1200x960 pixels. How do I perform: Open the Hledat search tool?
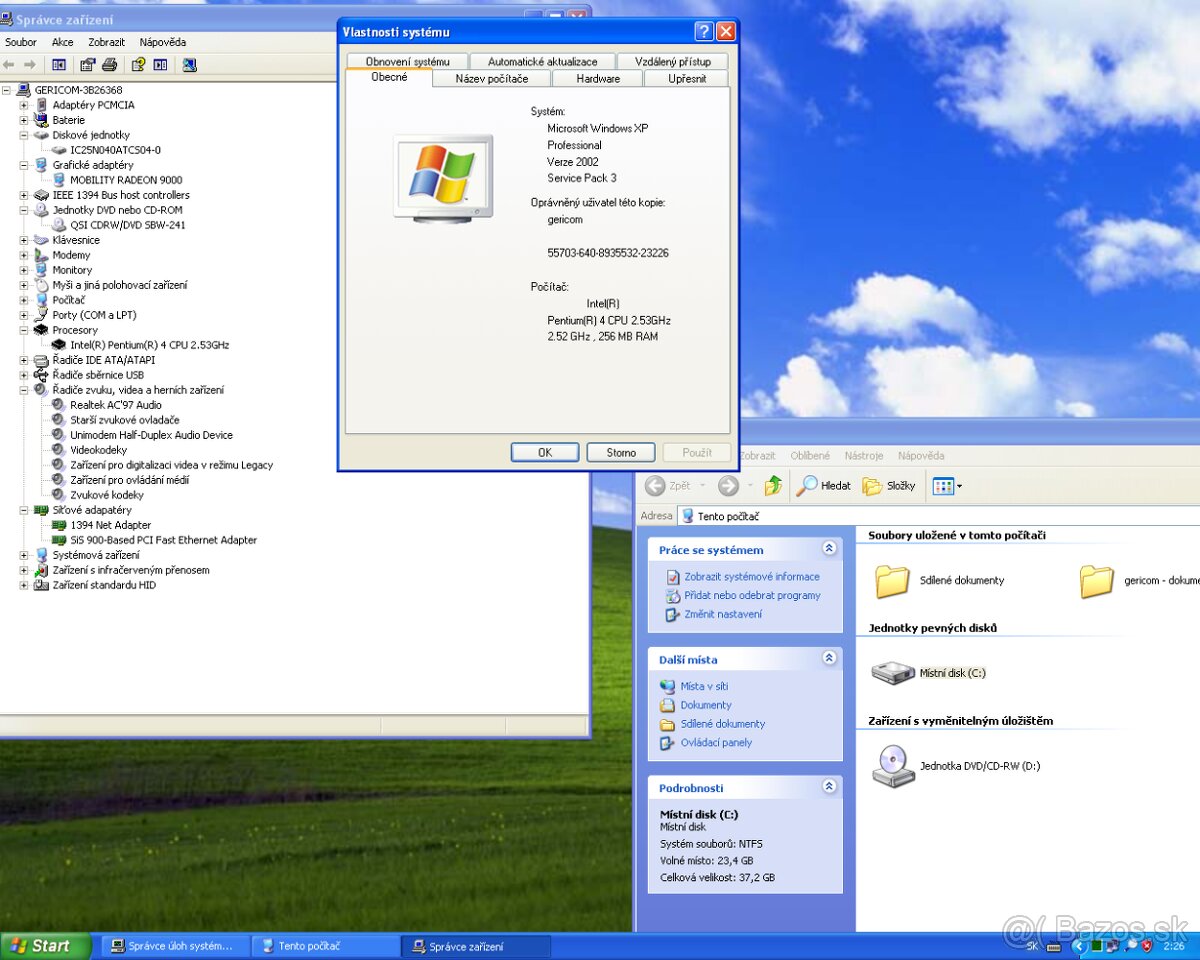pyautogui.click(x=824, y=486)
